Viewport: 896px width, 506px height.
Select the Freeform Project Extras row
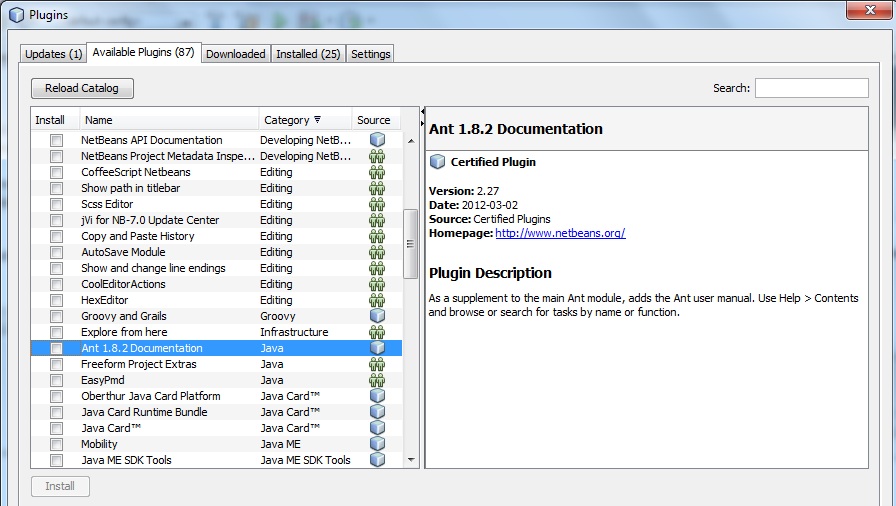(217, 364)
